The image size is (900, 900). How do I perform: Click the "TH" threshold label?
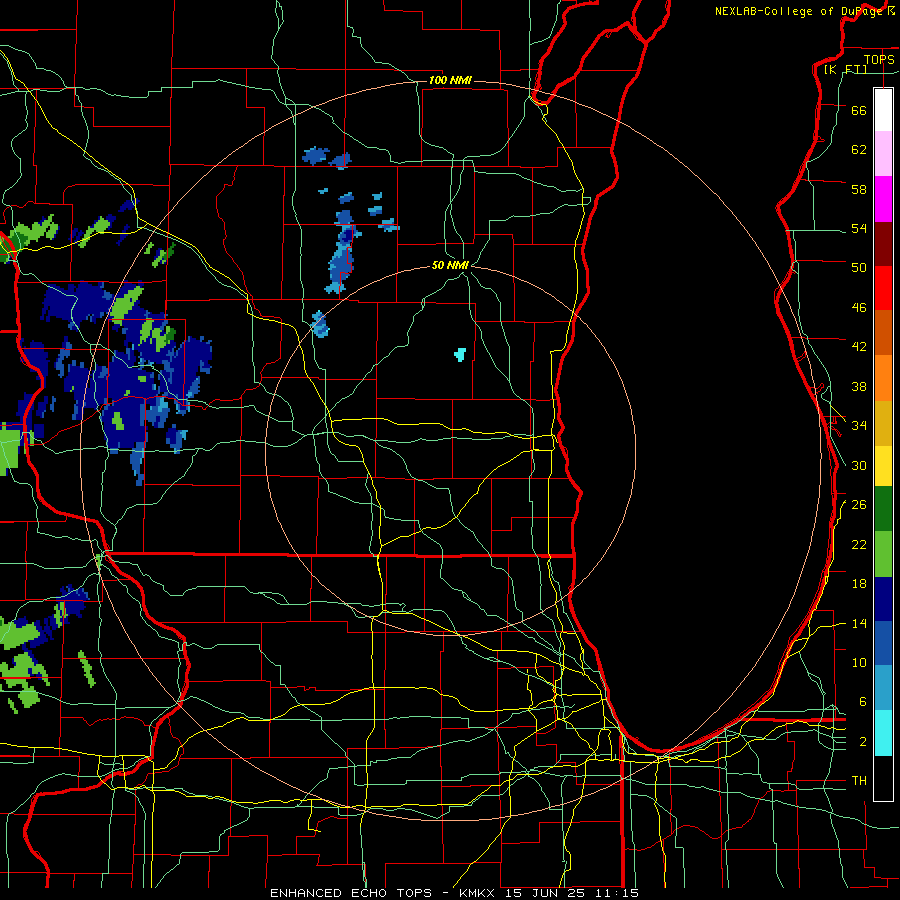(859, 781)
